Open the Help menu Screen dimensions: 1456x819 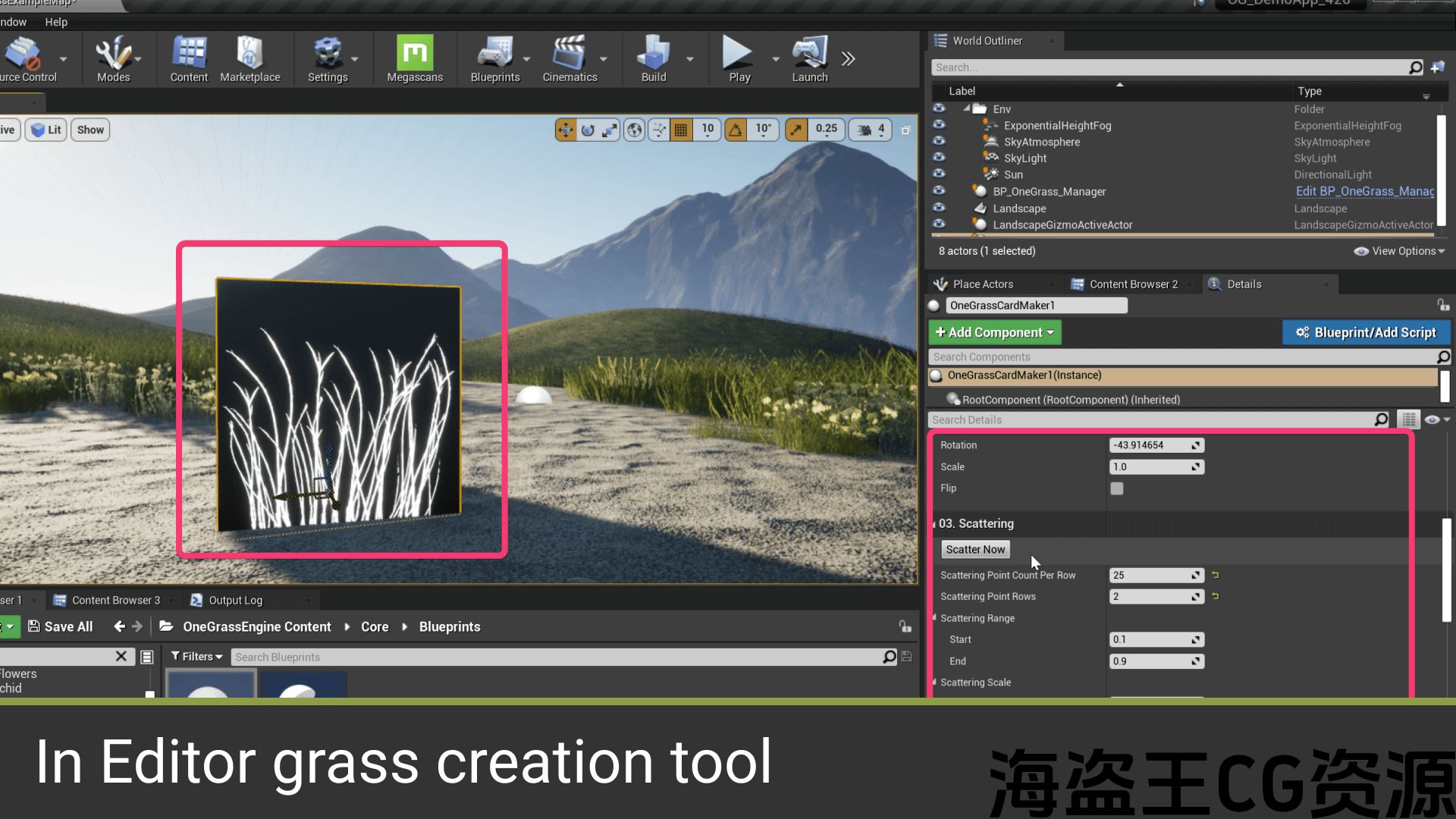tap(56, 22)
